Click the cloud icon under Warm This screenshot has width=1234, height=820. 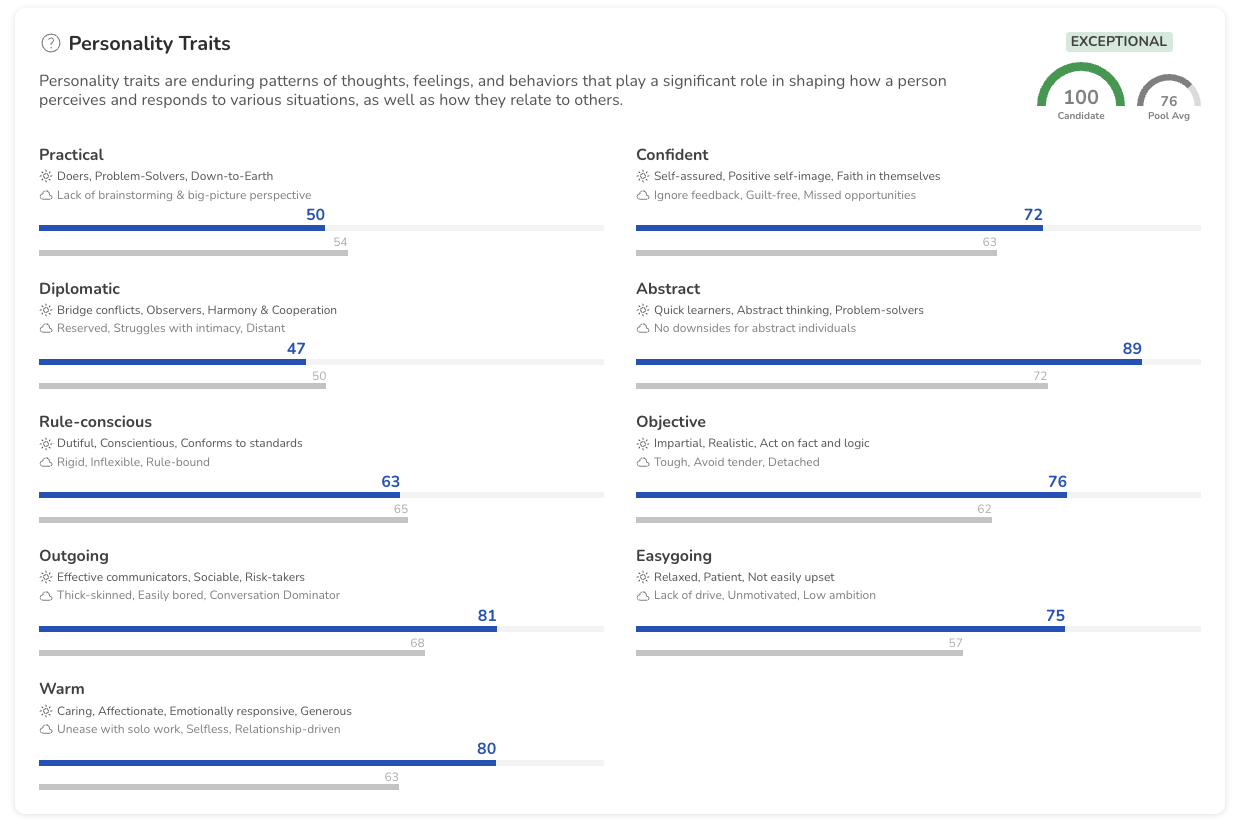click(45, 730)
